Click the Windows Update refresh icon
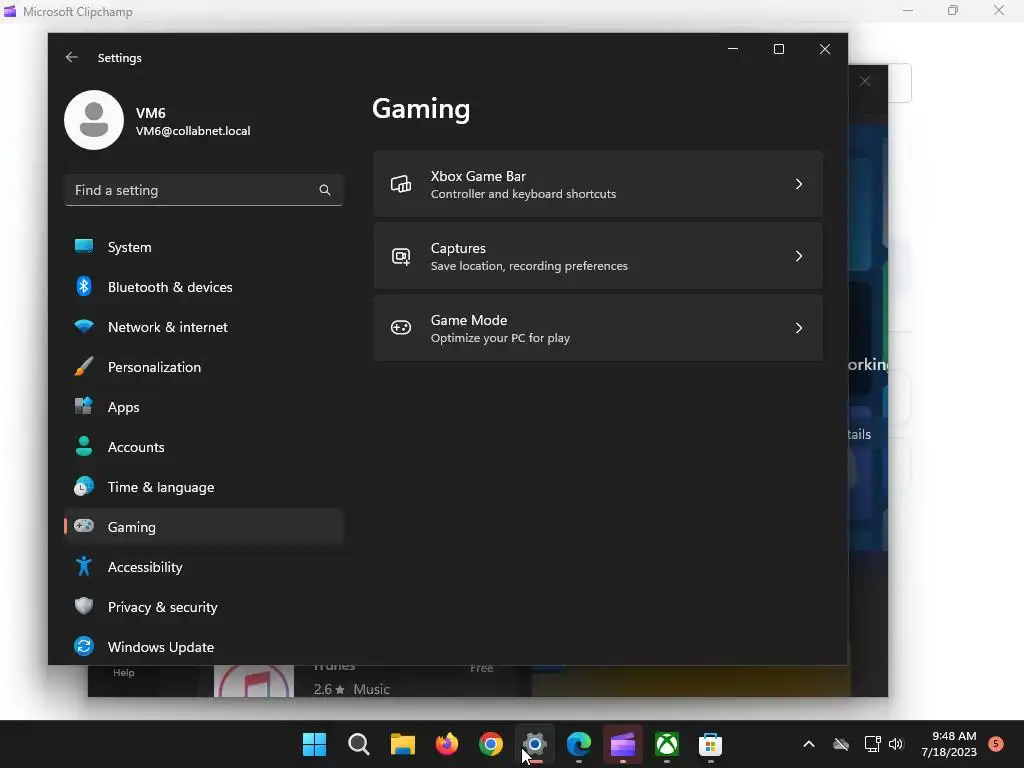1024x768 pixels. pos(84,646)
